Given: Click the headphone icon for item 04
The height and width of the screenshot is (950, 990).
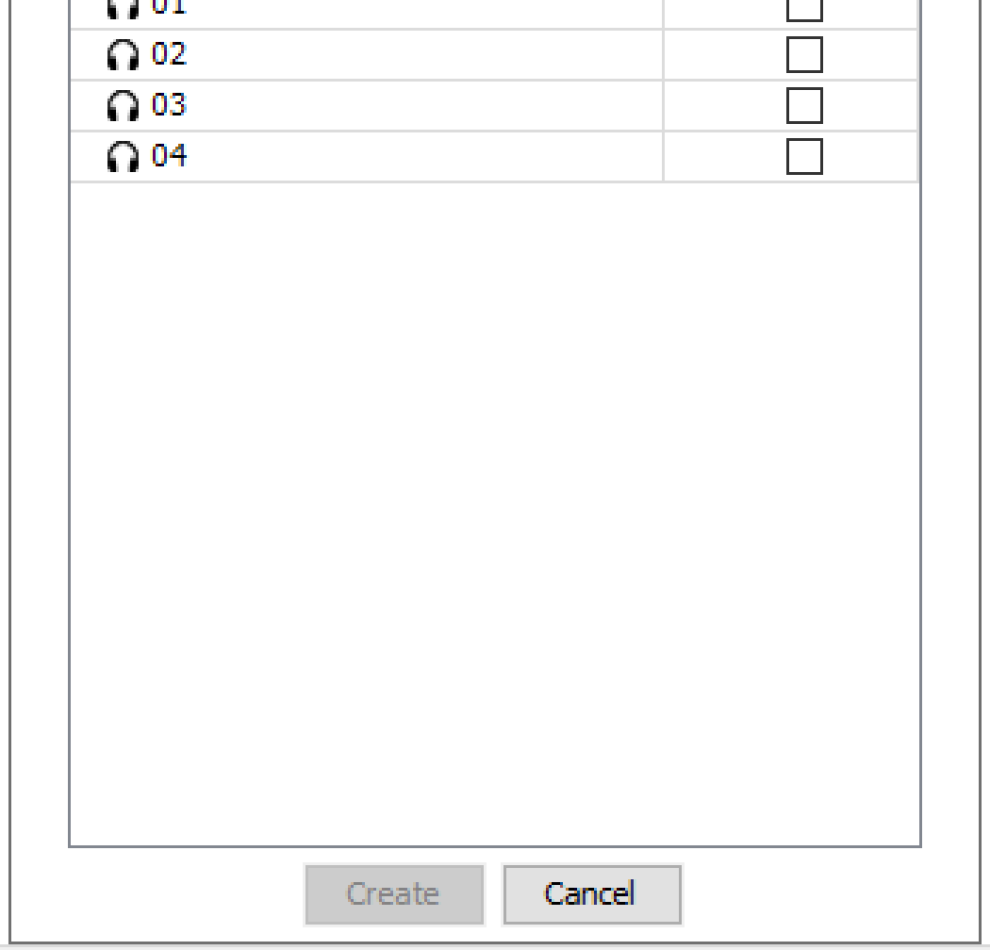Looking at the screenshot, I should 122,157.
